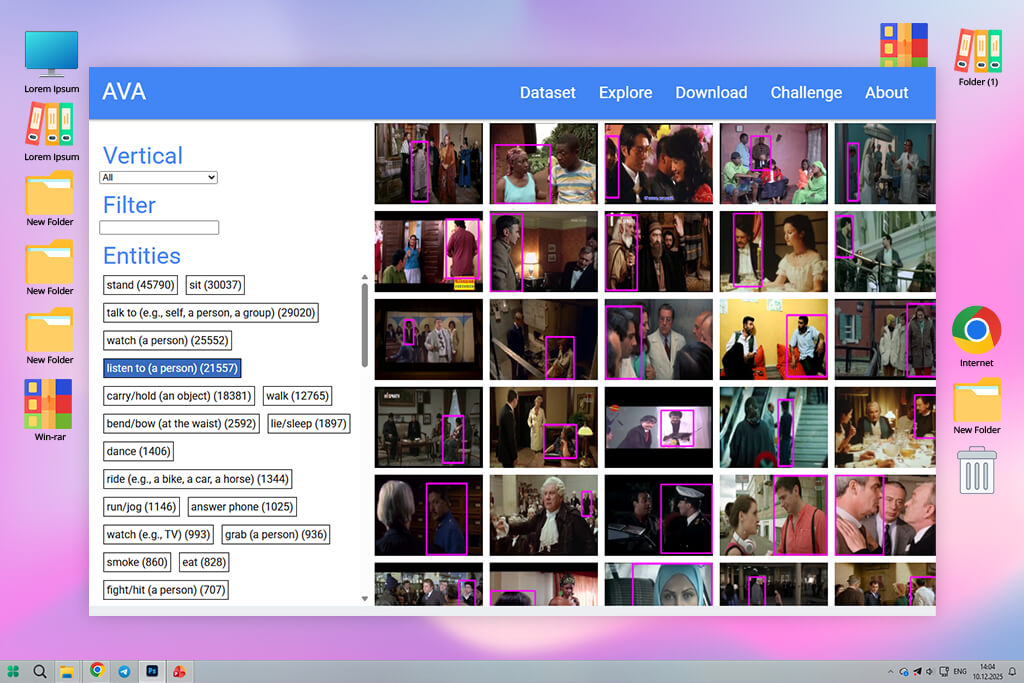Select the 'grab (a person) (936)' entity

point(276,535)
